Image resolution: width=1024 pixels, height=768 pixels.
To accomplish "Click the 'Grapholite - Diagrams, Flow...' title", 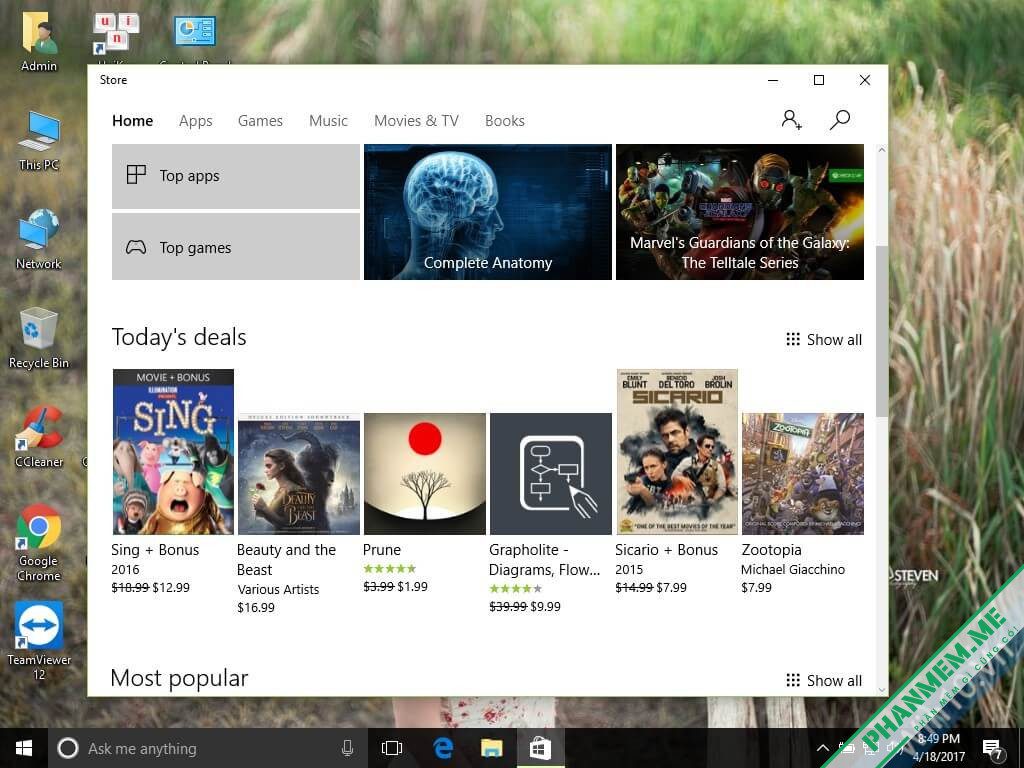I will (545, 560).
